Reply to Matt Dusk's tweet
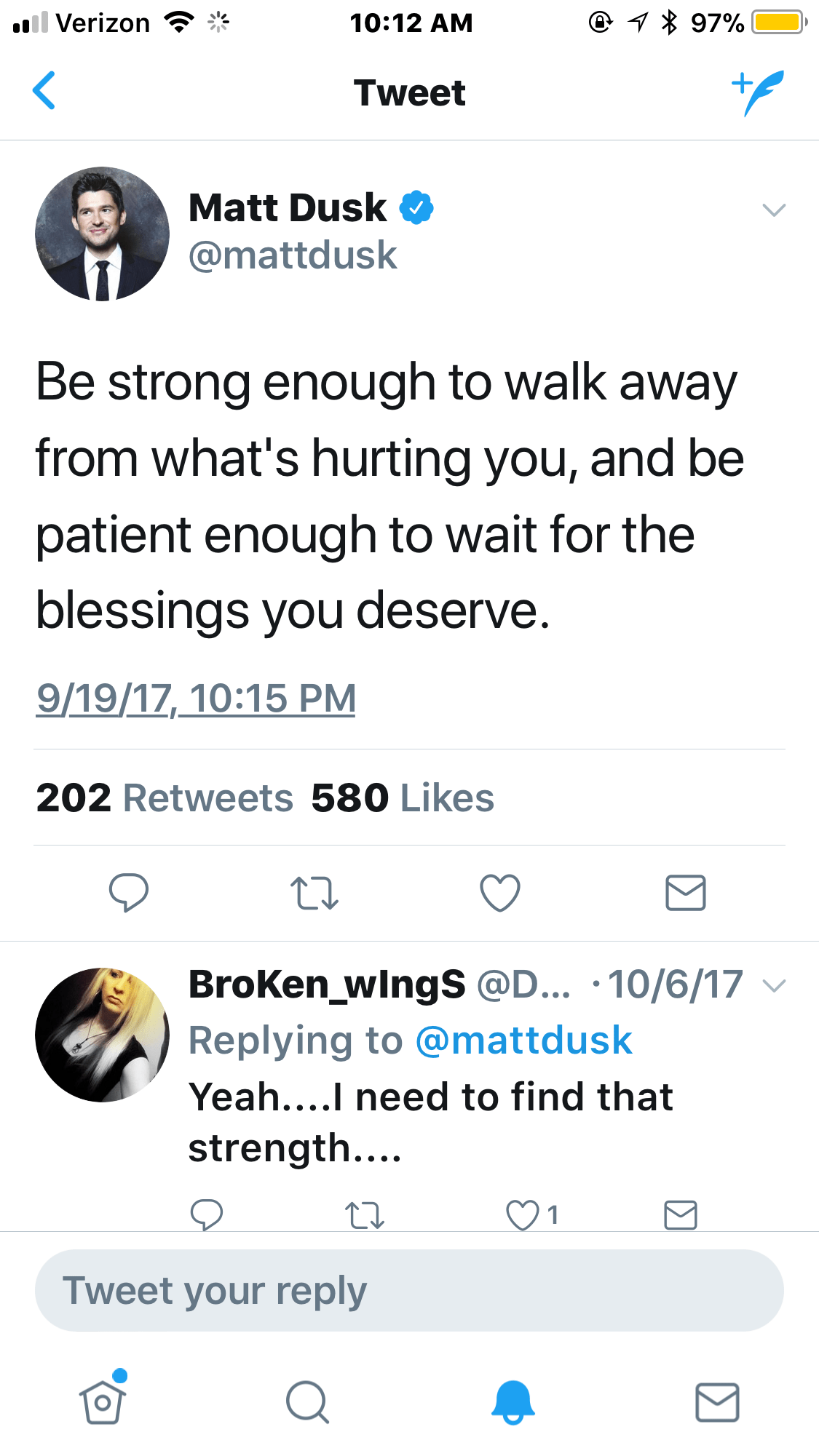This screenshot has height=1456, width=819. point(129,892)
